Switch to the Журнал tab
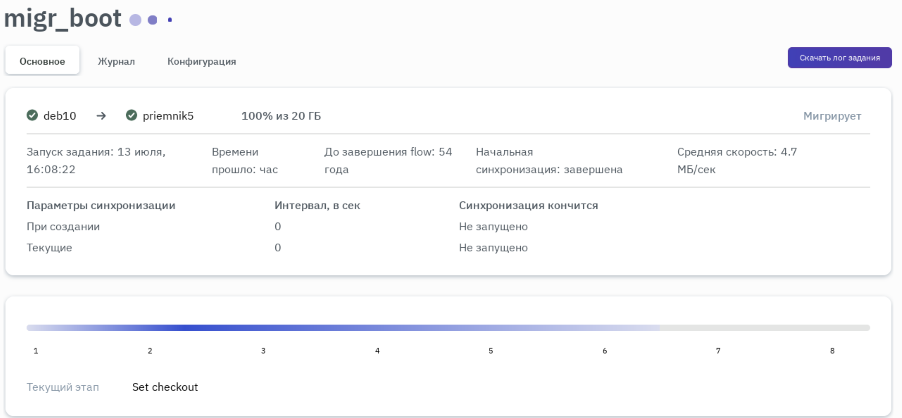The width and height of the screenshot is (902, 418). 116,61
